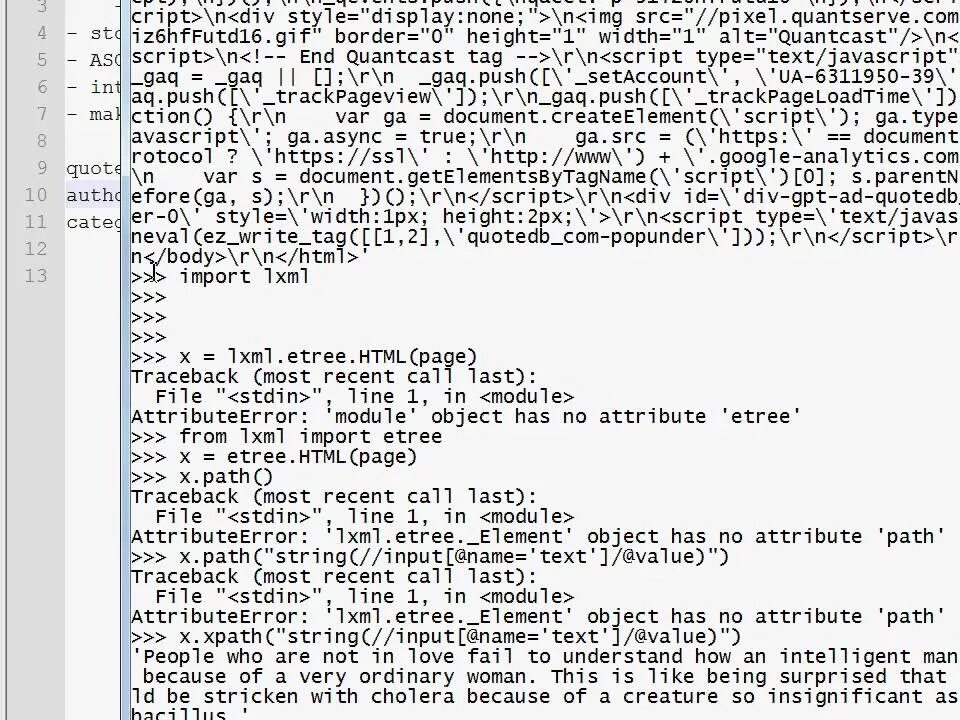
Task: Click the 'categ' line in the editor
Action: click(94, 222)
